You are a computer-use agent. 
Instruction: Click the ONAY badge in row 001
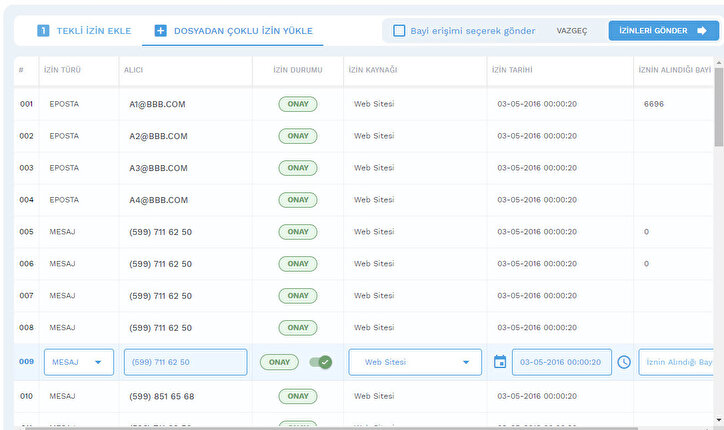[x=298, y=104]
